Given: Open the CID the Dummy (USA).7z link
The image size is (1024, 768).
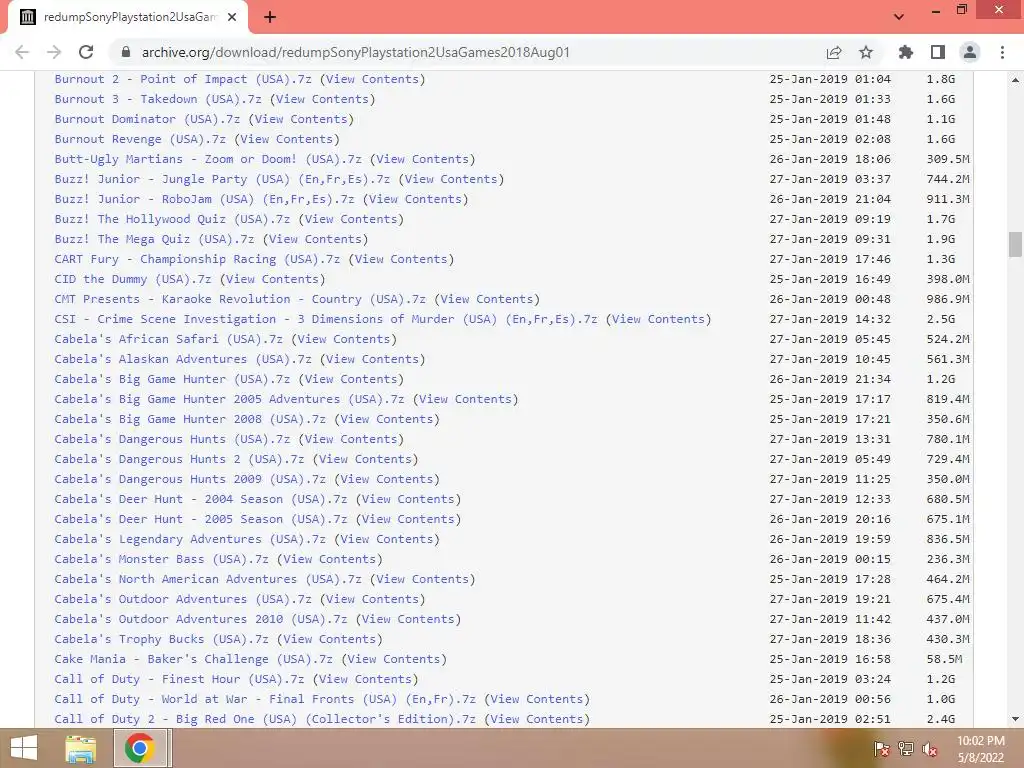Looking at the screenshot, I should [x=133, y=279].
